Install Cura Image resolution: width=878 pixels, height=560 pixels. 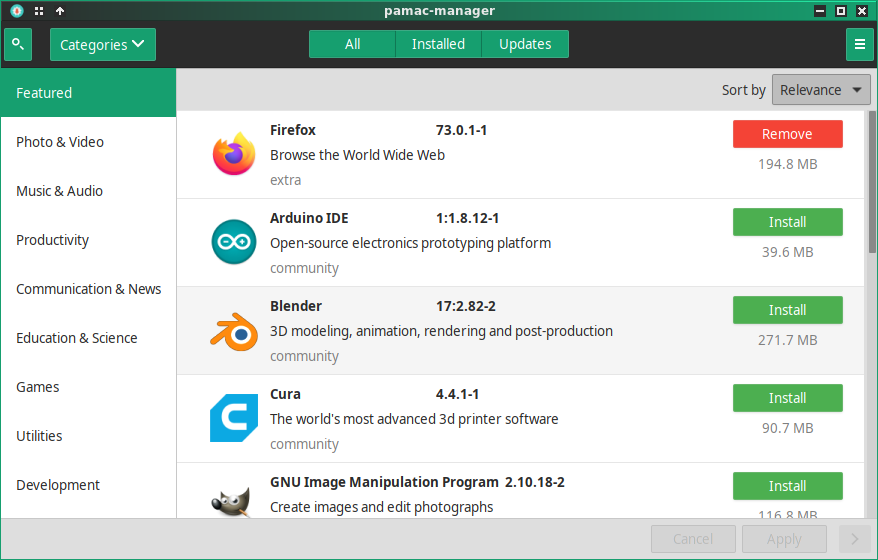(x=787, y=398)
